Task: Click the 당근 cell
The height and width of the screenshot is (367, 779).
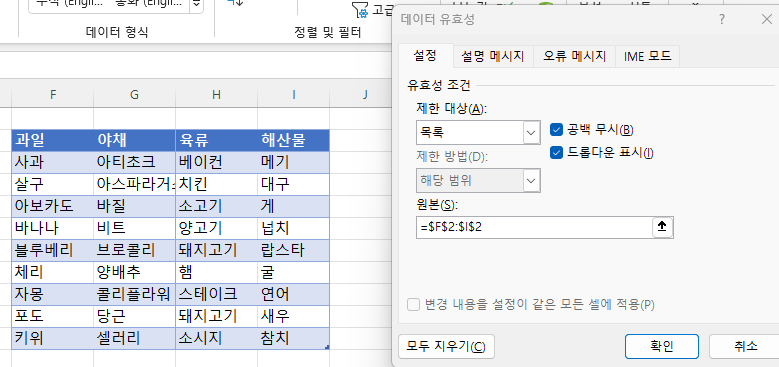Action: [x=135, y=316]
